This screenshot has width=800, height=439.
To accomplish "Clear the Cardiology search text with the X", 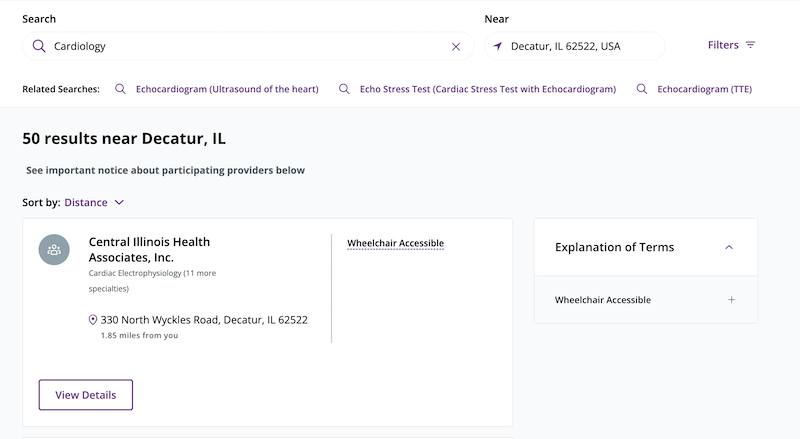I will point(456,46).
